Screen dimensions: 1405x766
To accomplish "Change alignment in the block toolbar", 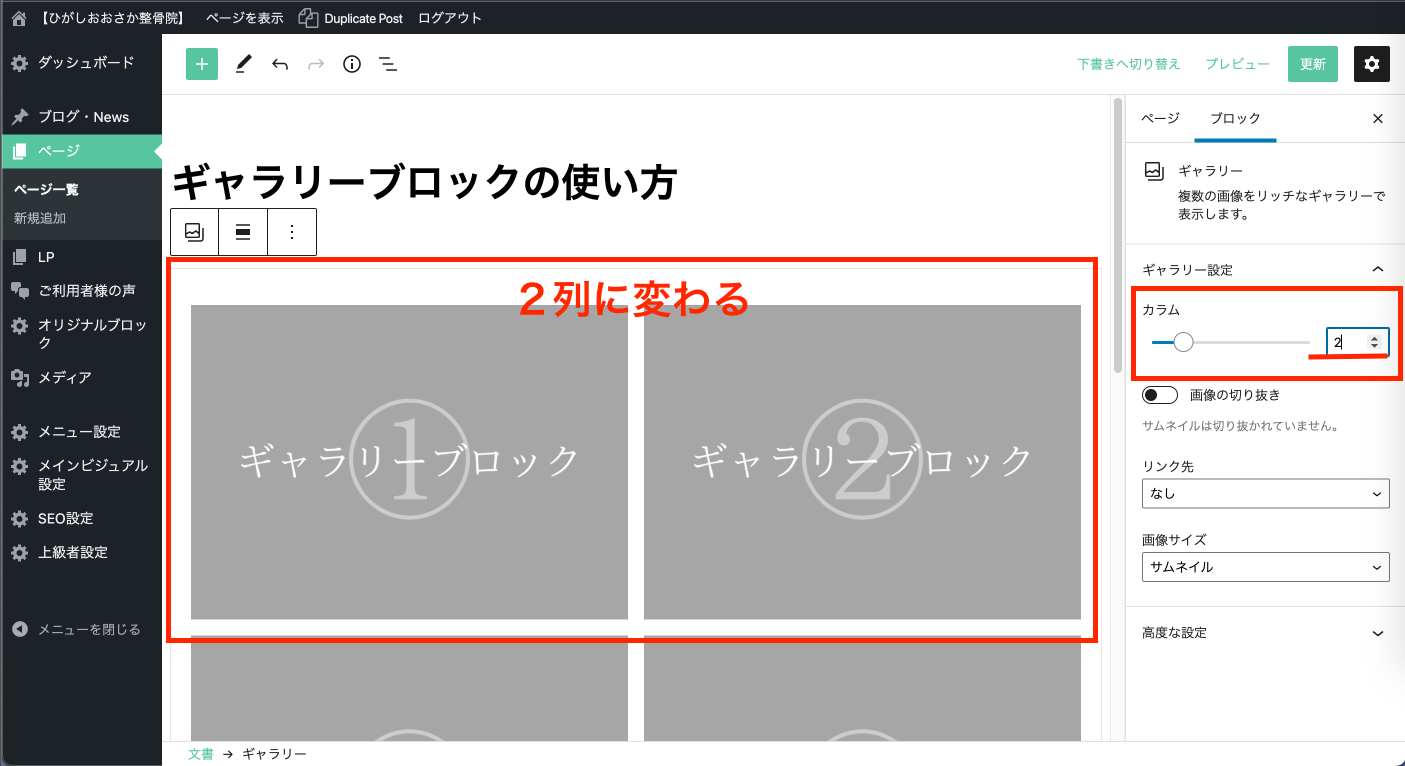I will pyautogui.click(x=243, y=232).
